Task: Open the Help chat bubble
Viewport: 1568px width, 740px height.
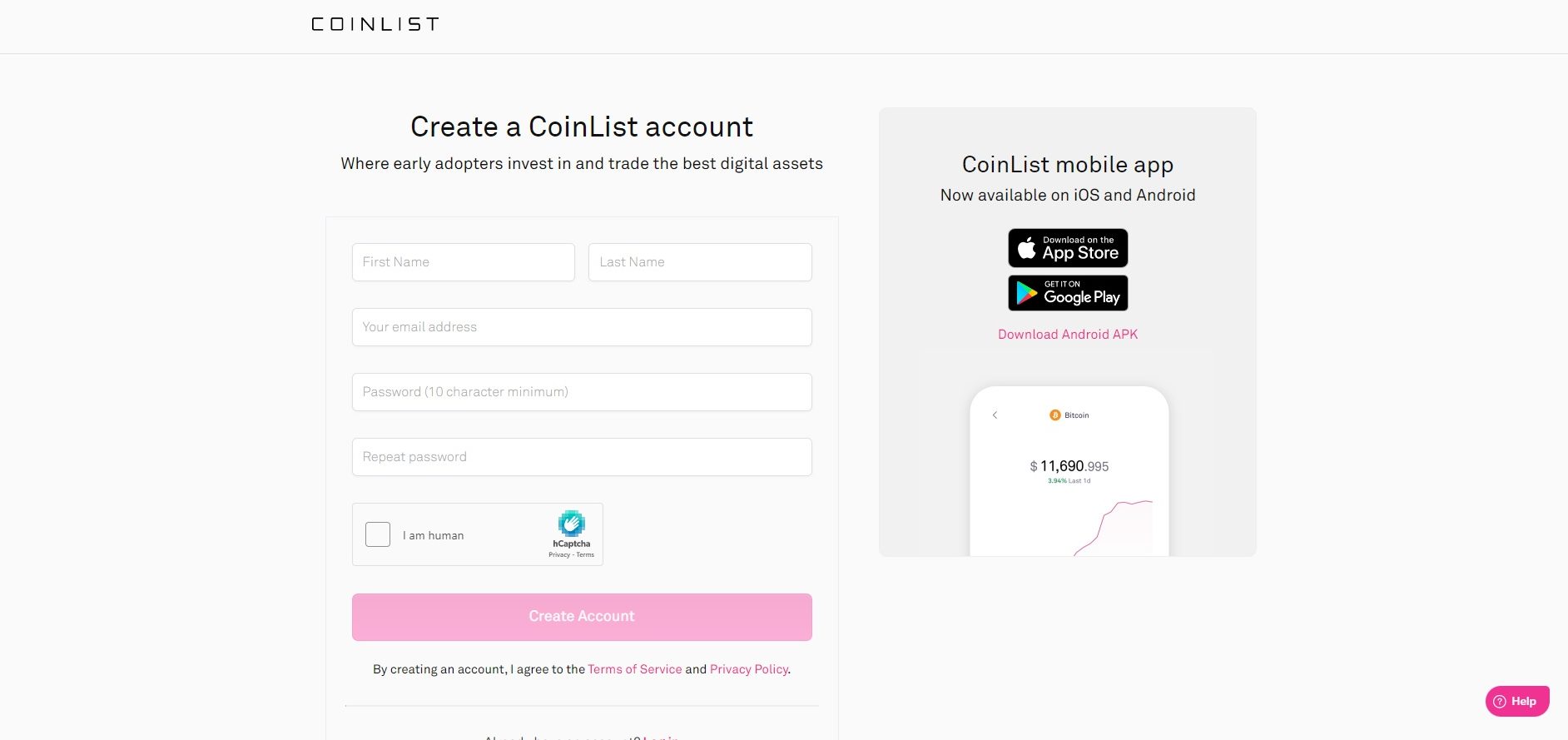Action: 1517,700
